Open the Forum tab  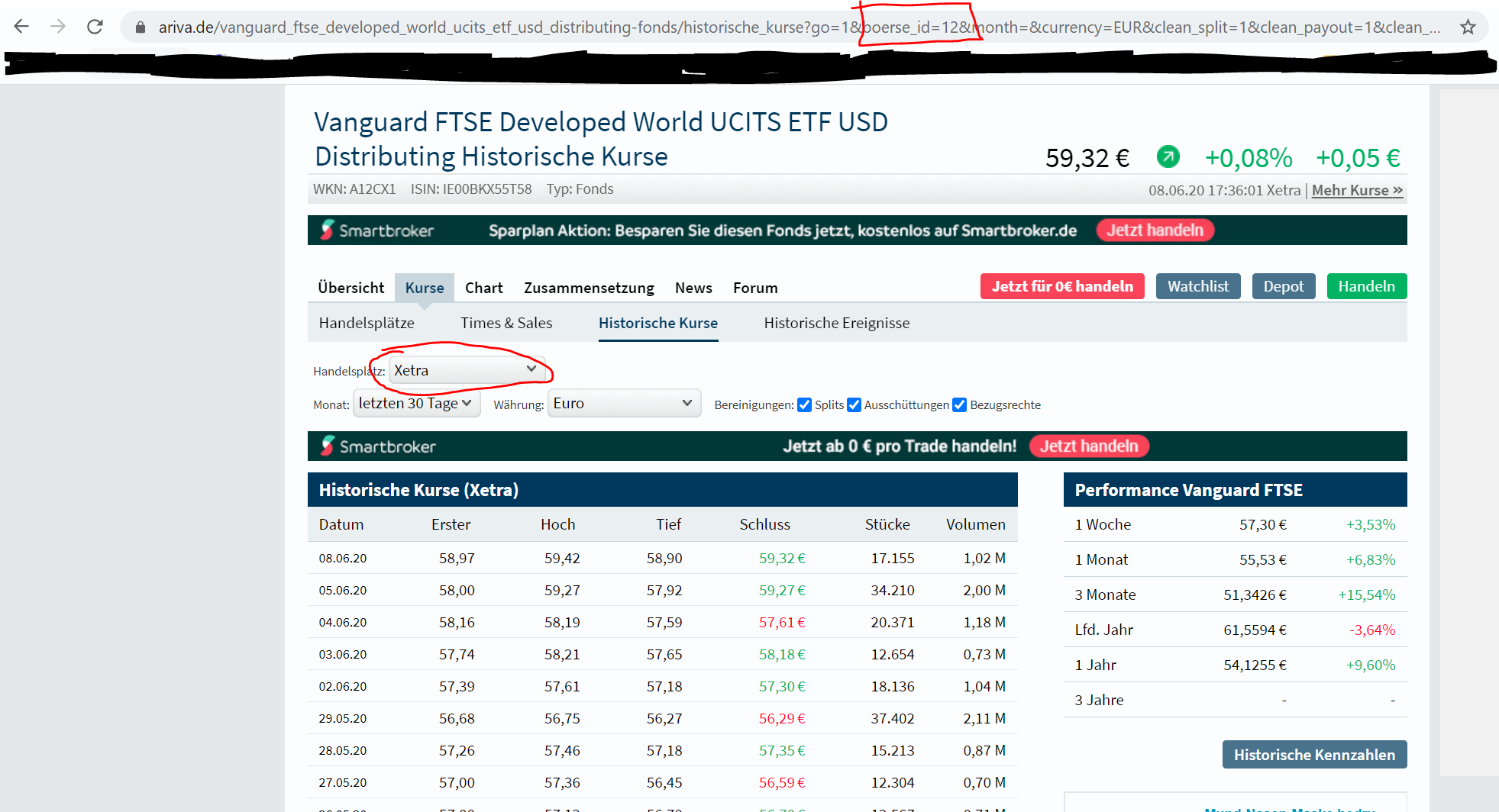[x=755, y=288]
